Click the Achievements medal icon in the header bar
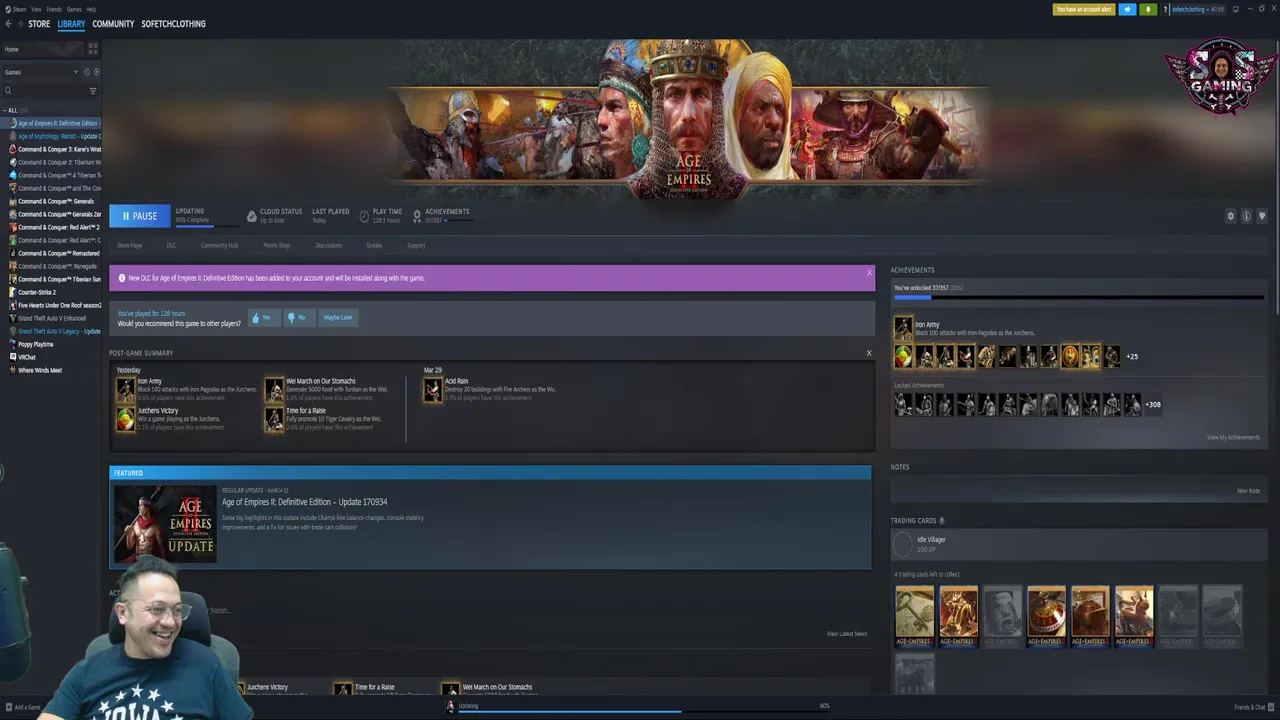The width and height of the screenshot is (1280, 720). tap(417, 215)
